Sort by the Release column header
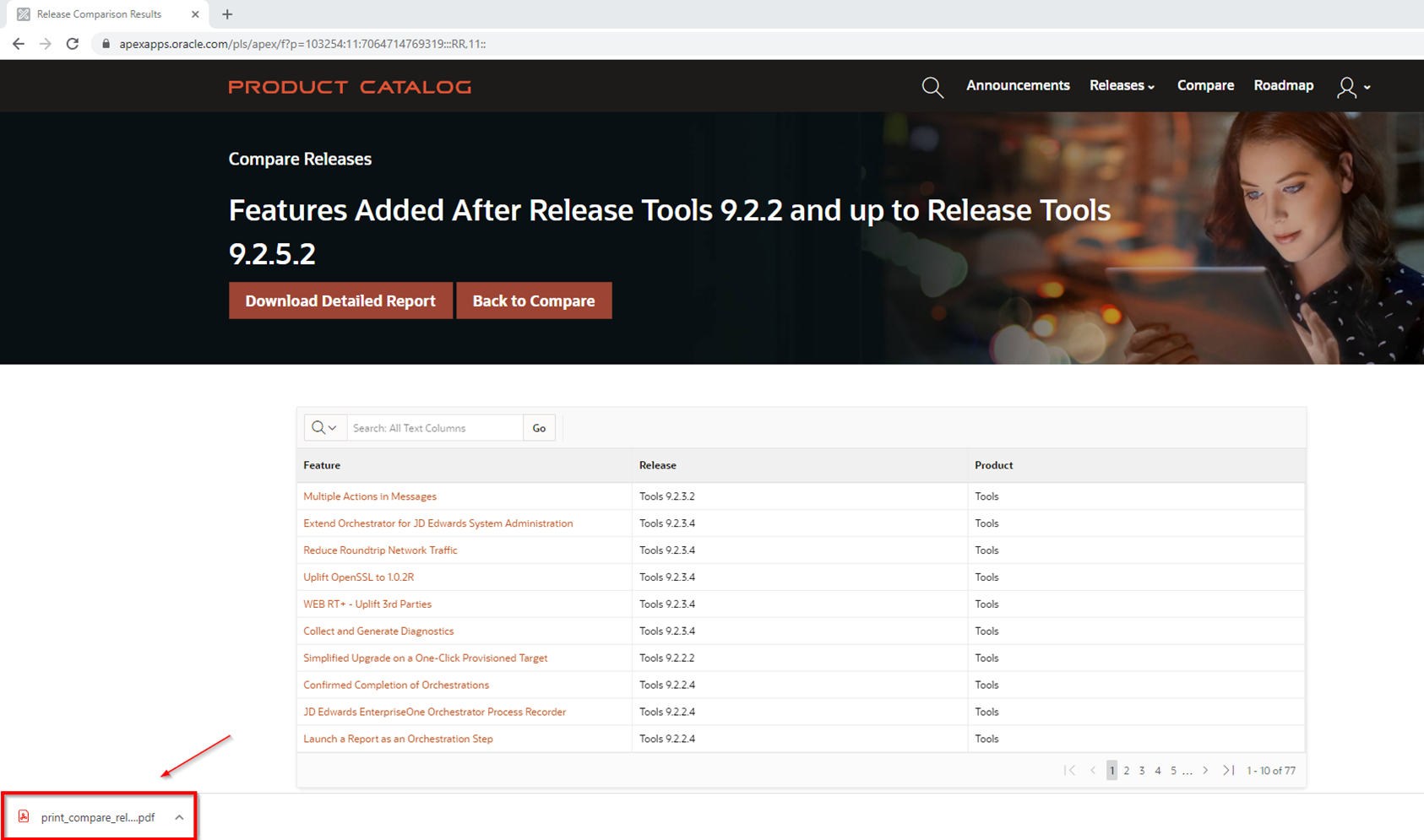This screenshot has height=840, width=1424. [x=657, y=465]
